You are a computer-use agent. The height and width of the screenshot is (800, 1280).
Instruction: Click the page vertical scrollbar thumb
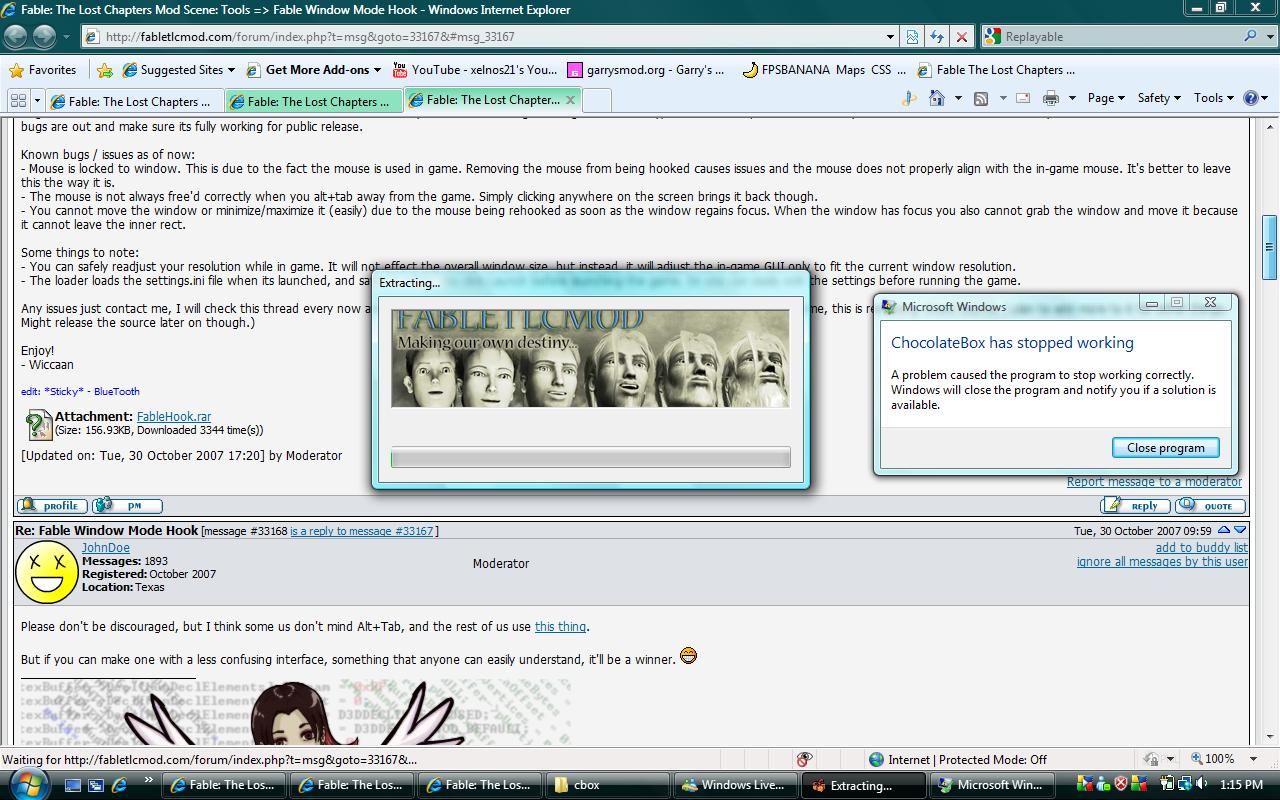point(1270,246)
